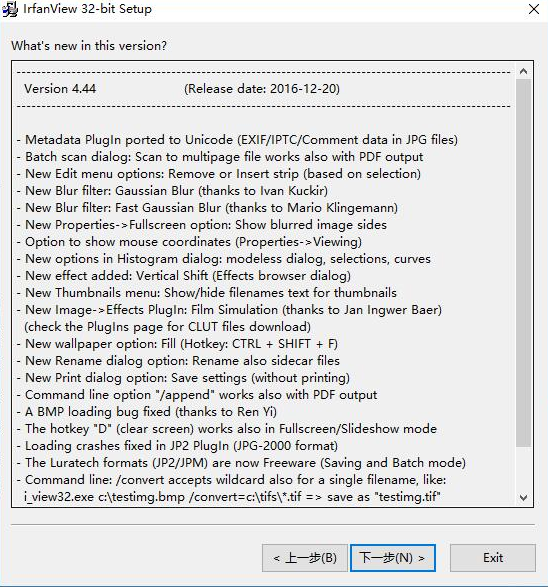
Task: Click the 'BMP loading bug fixed' line
Action: [x=147, y=412]
